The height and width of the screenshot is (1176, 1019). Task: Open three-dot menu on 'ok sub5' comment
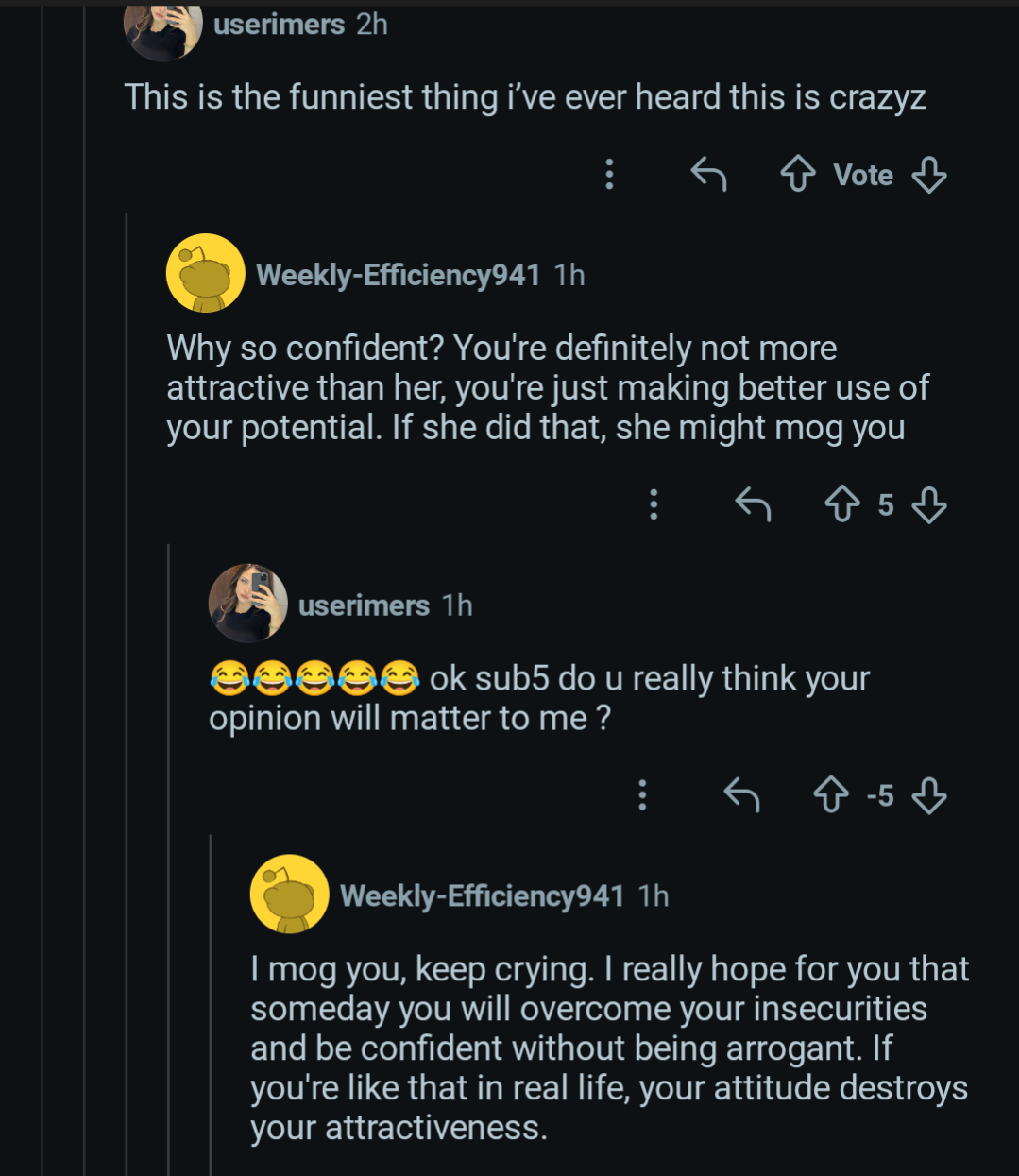(x=642, y=795)
